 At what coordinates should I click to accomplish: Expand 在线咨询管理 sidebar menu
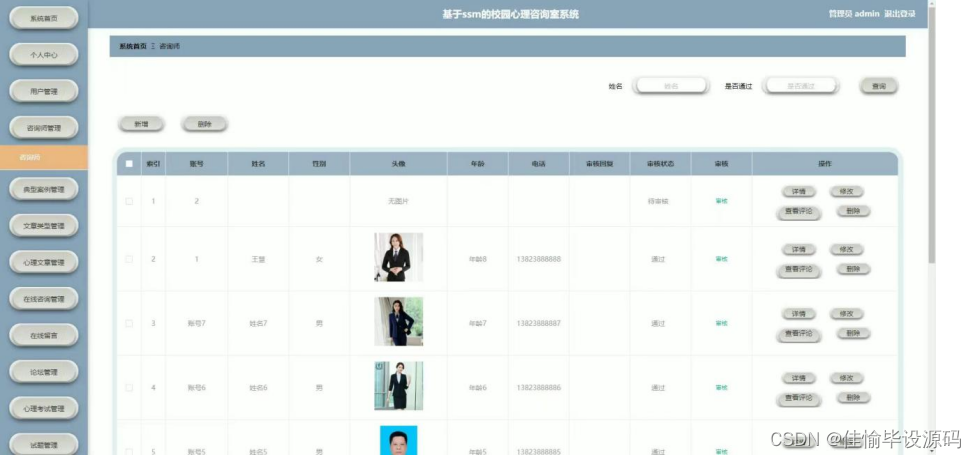point(44,299)
